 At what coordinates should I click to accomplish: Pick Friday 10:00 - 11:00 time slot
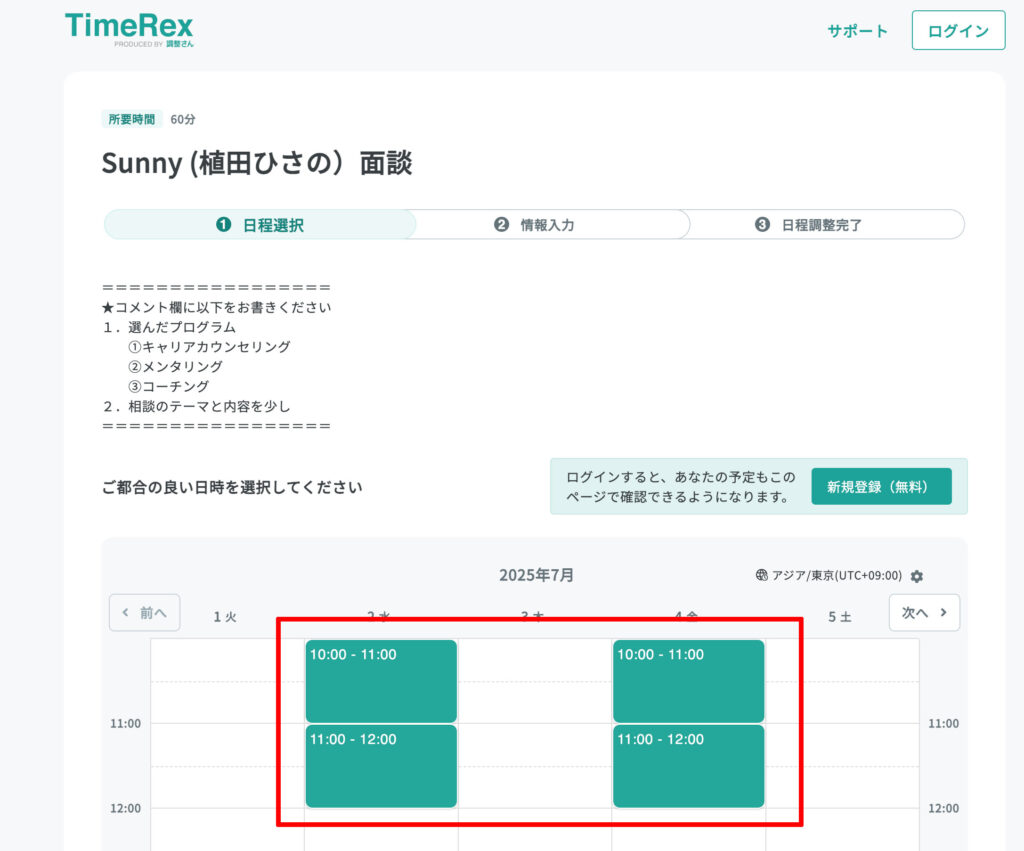[688, 681]
